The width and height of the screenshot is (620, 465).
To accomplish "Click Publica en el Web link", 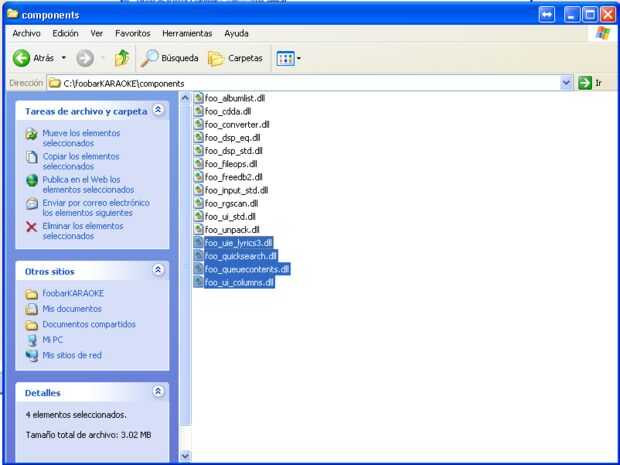I will [88, 185].
